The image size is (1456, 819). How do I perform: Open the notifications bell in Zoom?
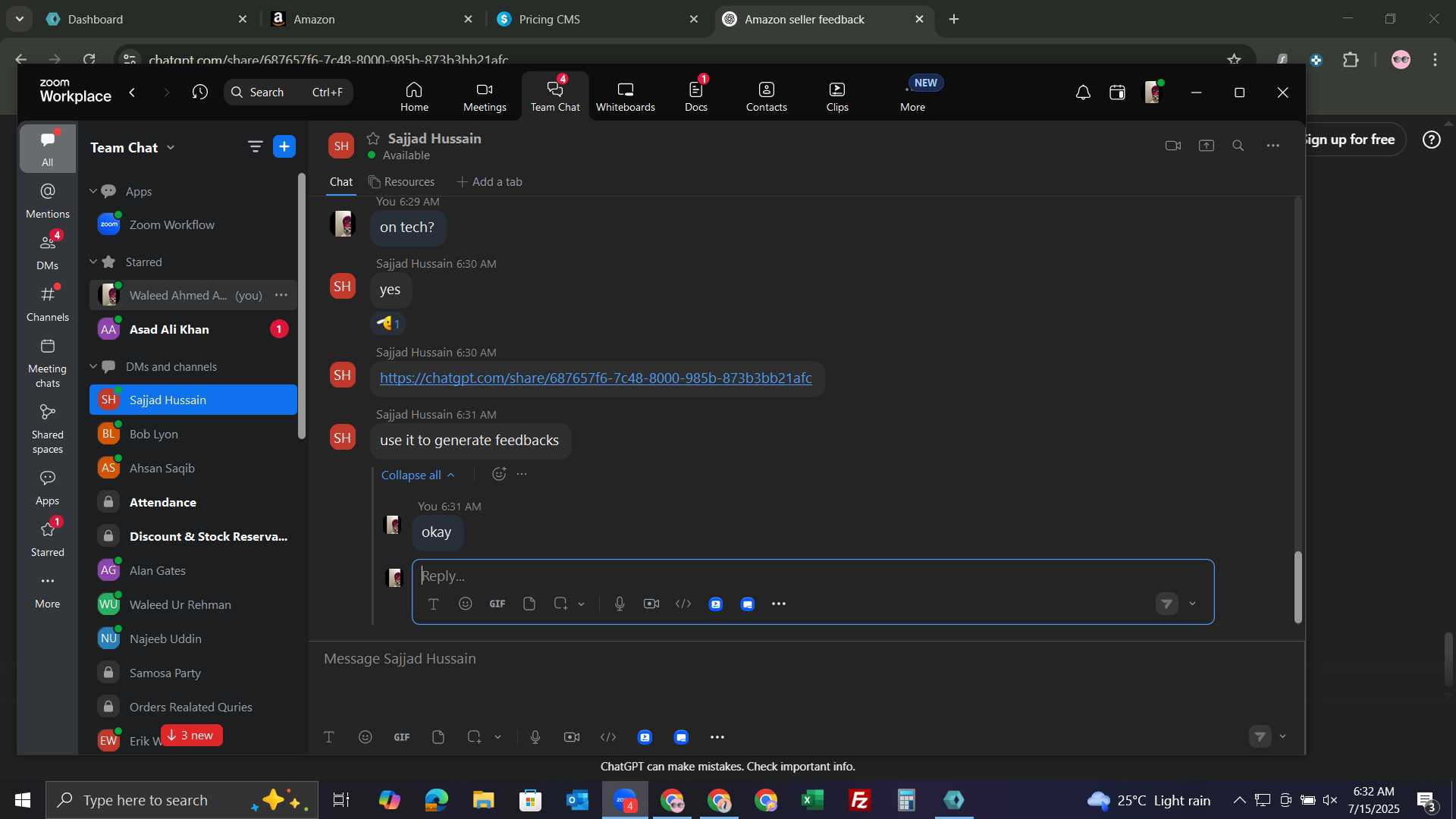click(1083, 93)
